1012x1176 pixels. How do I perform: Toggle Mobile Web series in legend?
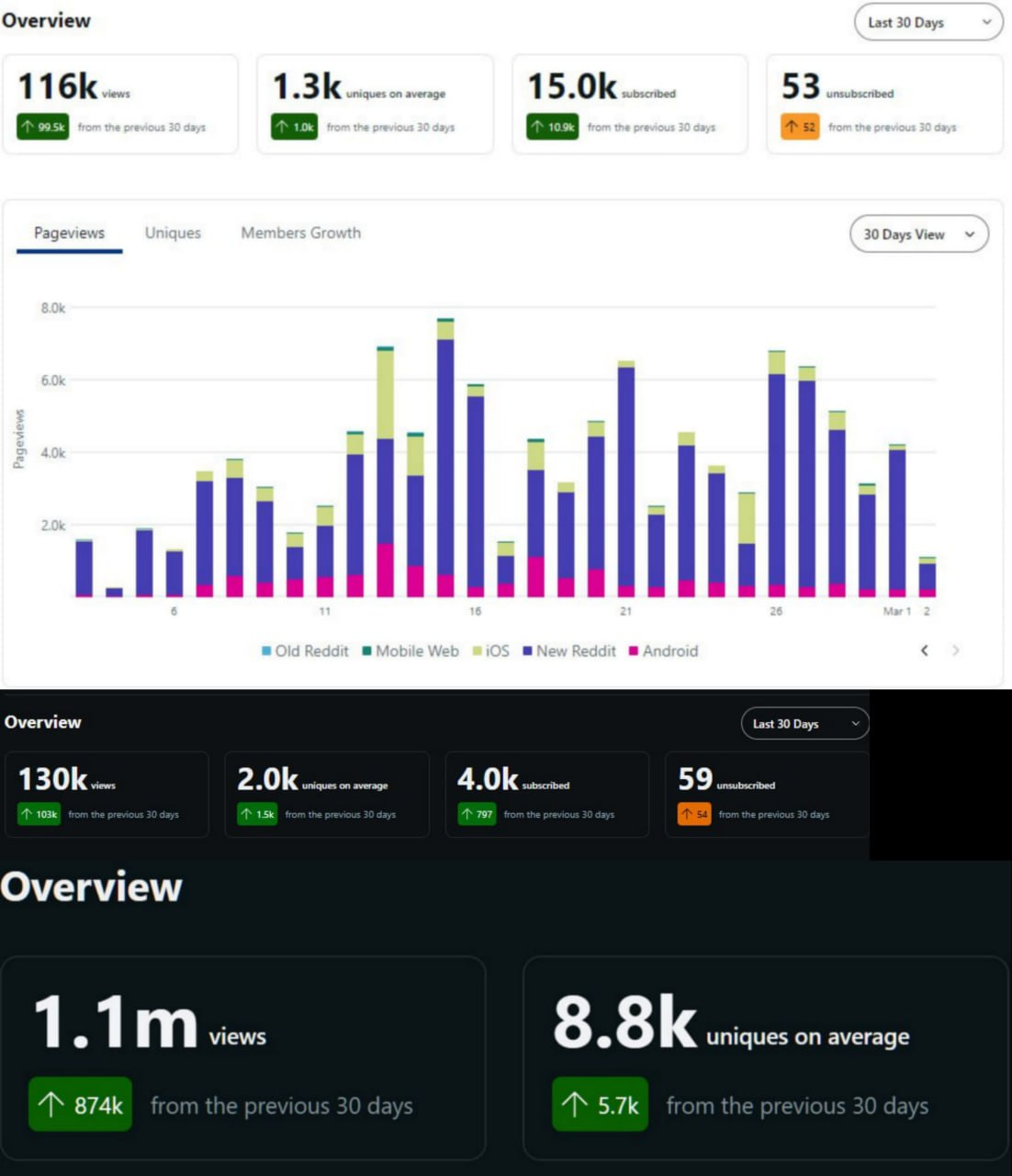click(x=410, y=650)
